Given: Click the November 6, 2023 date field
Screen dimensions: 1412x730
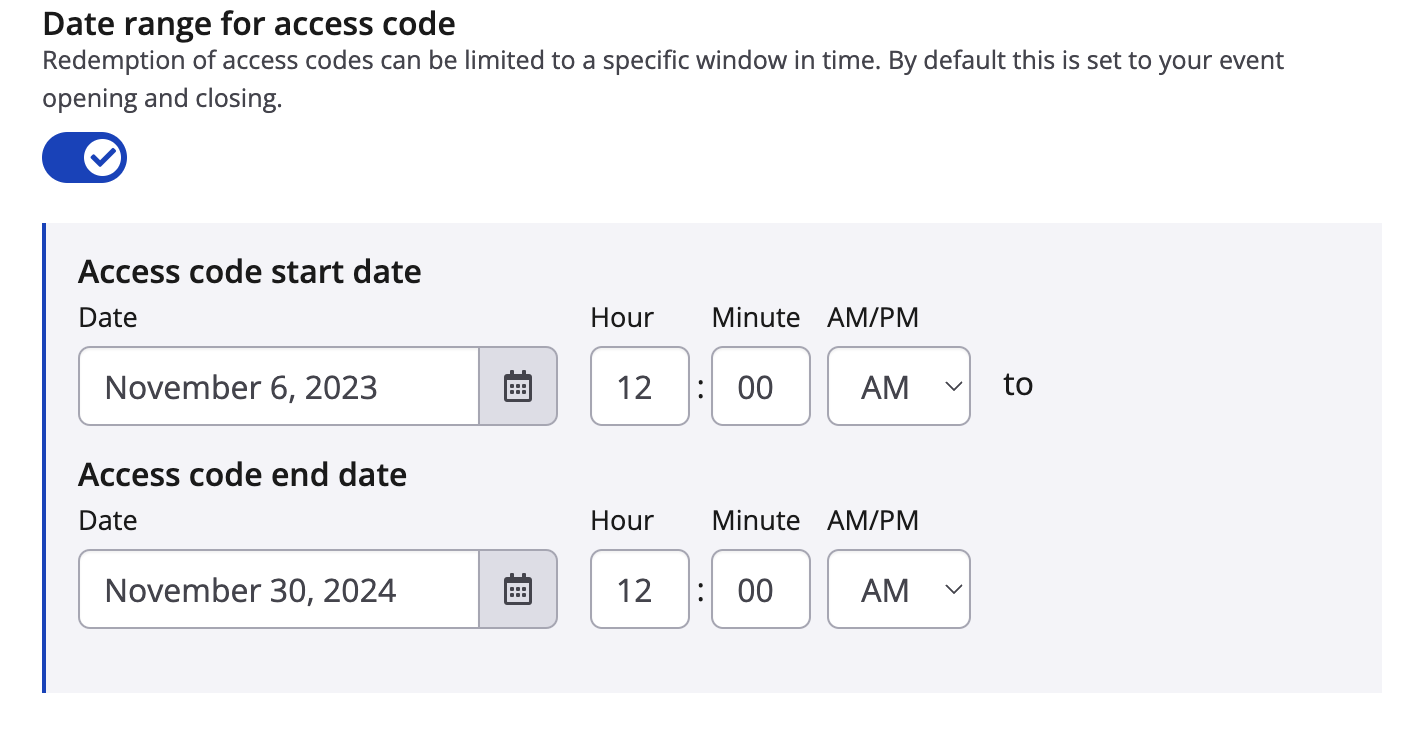Looking at the screenshot, I should coord(278,386).
